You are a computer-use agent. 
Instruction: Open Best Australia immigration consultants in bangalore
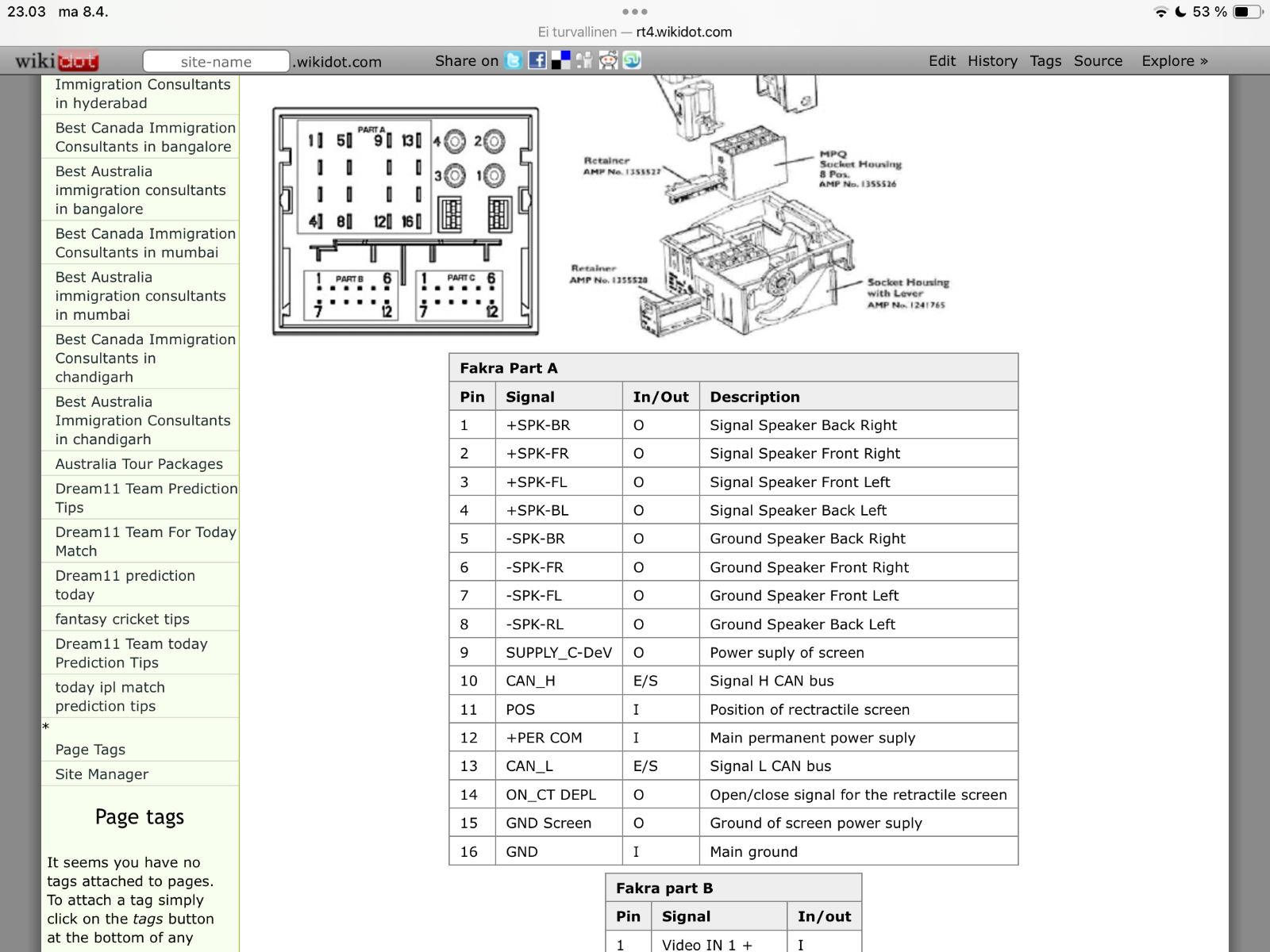tap(140, 190)
